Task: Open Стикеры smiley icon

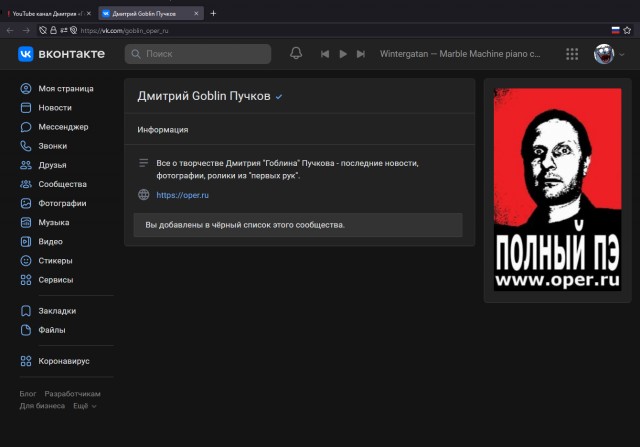Action: point(26,260)
